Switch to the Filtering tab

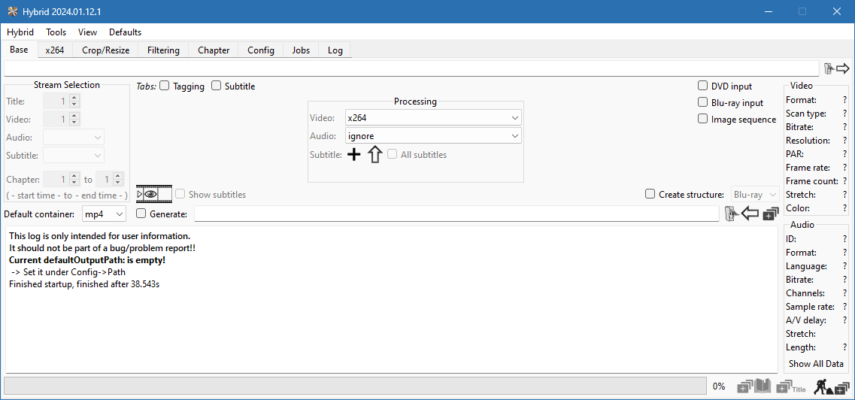click(163, 50)
